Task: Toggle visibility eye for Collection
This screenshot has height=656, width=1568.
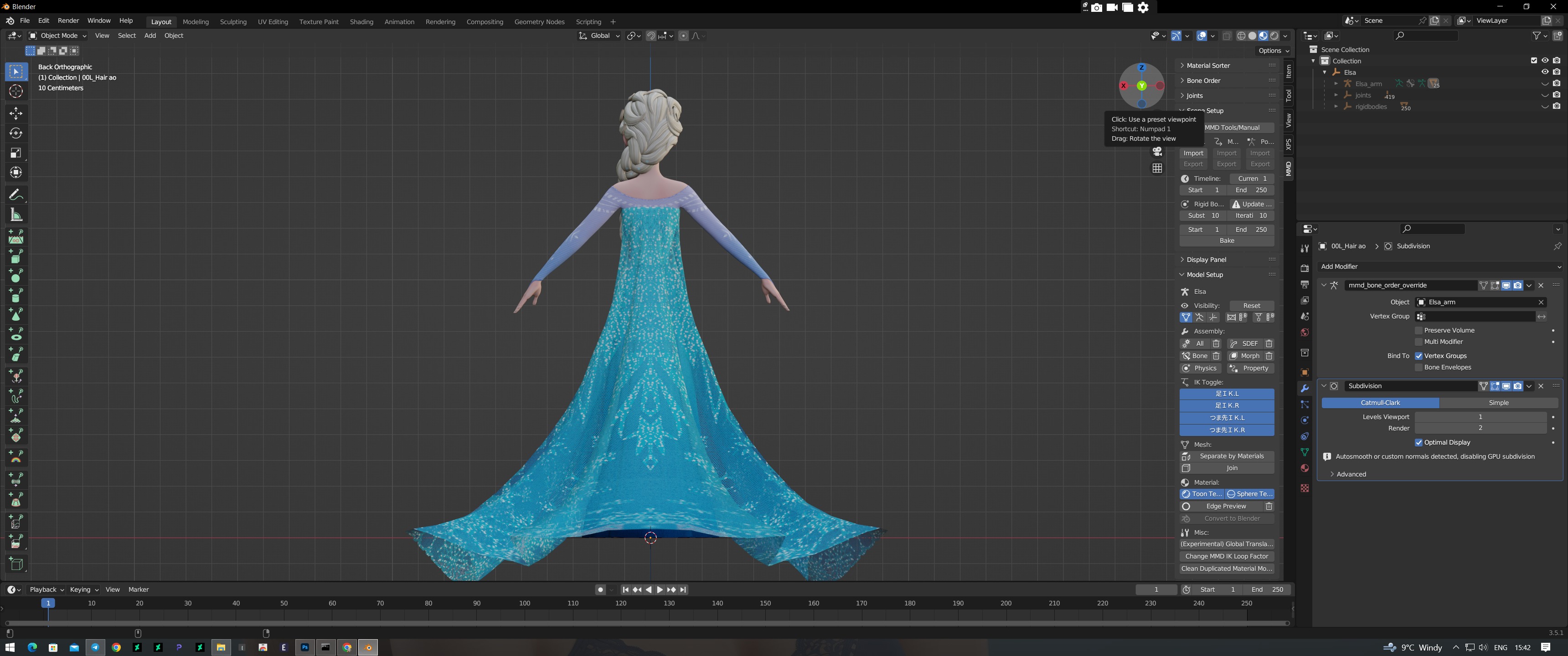Action: point(1545,60)
